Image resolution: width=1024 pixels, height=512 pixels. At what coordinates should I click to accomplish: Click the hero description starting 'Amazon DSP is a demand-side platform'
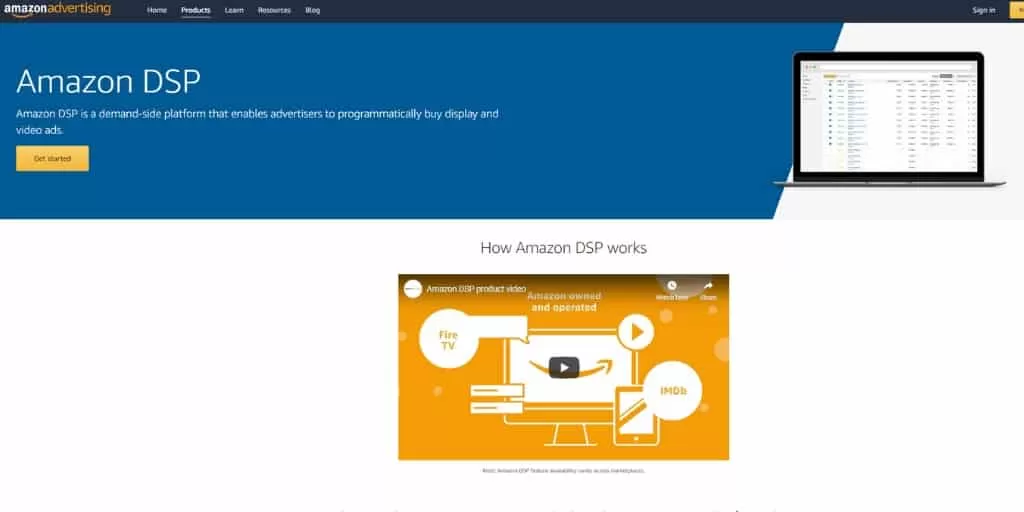coord(257,121)
